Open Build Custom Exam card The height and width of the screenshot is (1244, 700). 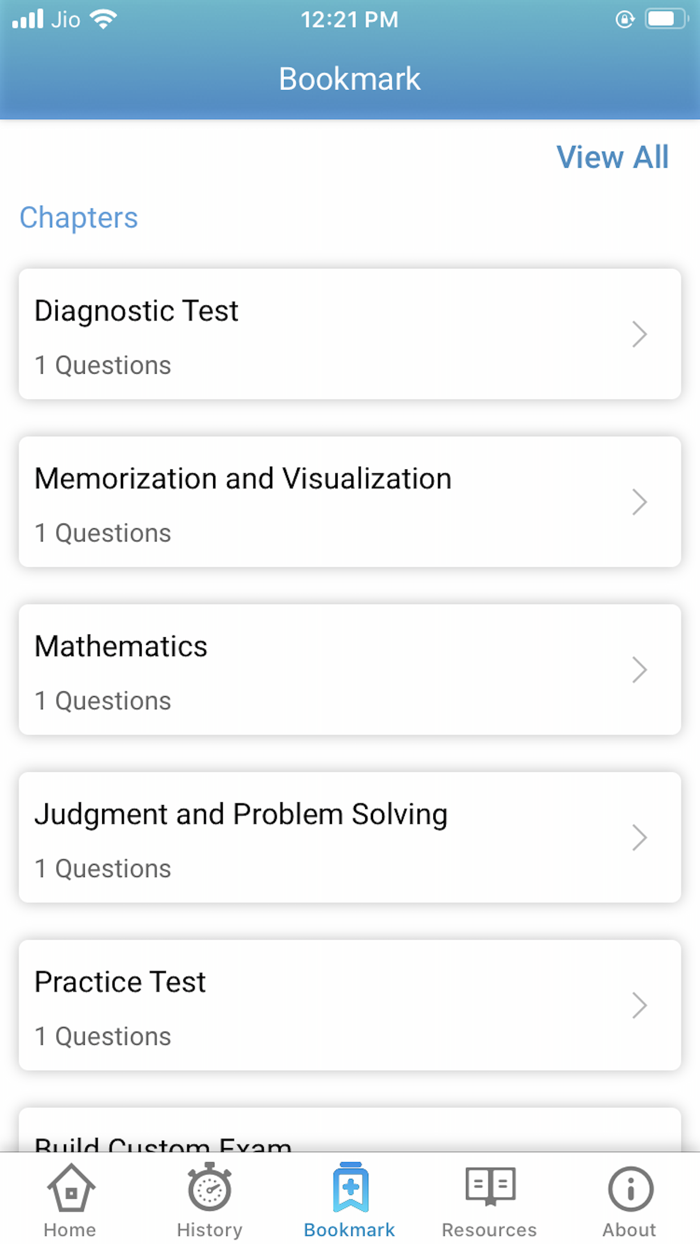pyautogui.click(x=350, y=1140)
